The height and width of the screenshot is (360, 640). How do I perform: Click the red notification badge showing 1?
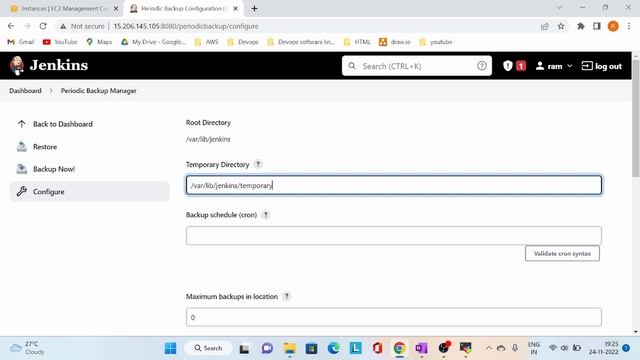(x=521, y=66)
